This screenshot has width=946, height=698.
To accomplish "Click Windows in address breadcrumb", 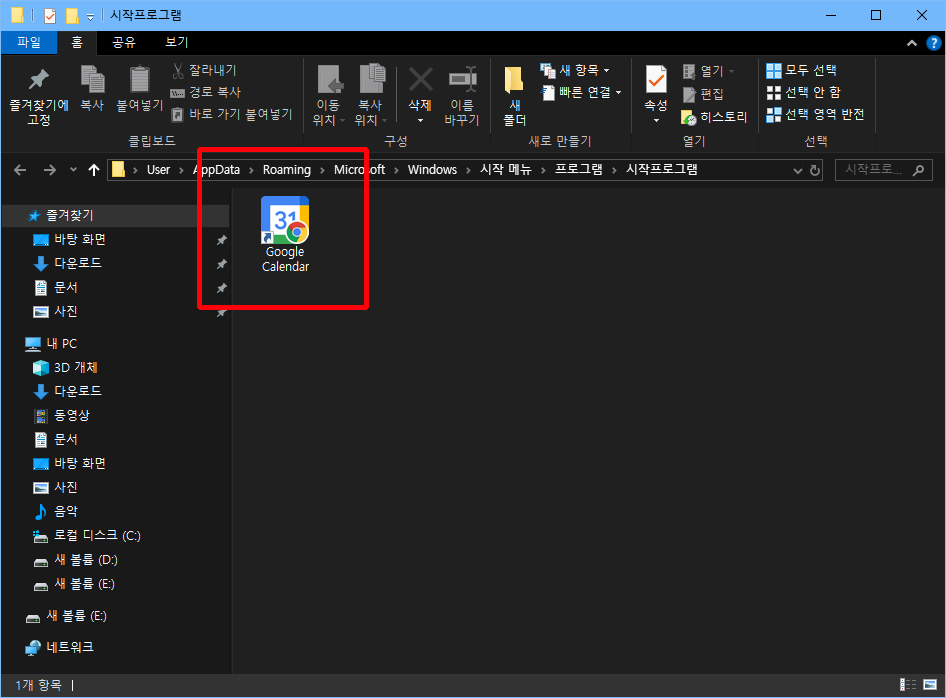I will [x=432, y=170].
